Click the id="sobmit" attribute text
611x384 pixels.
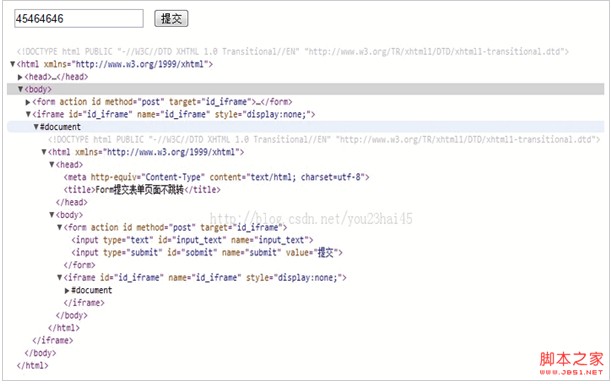coord(191,253)
